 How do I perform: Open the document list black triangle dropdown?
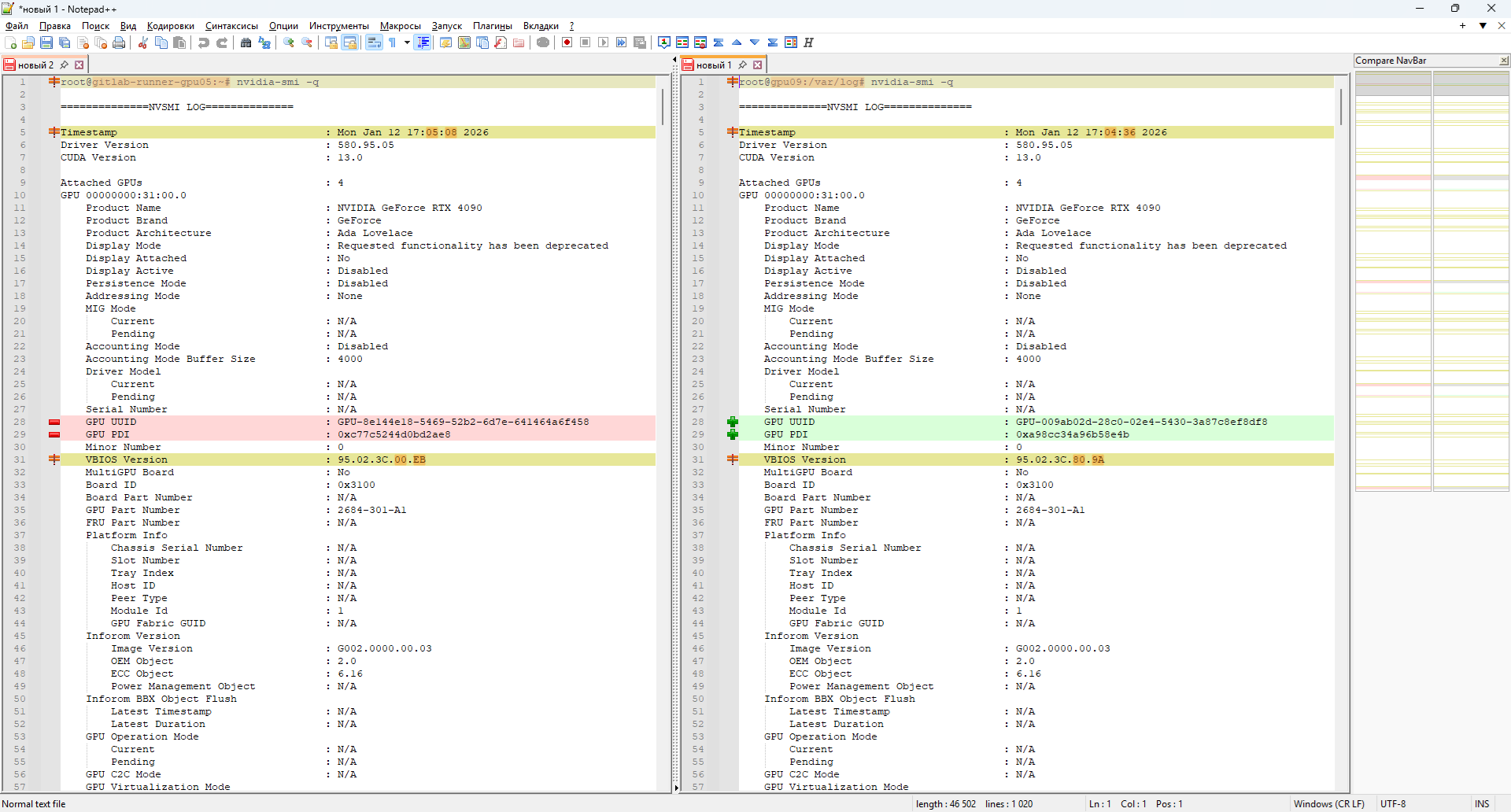(1483, 26)
